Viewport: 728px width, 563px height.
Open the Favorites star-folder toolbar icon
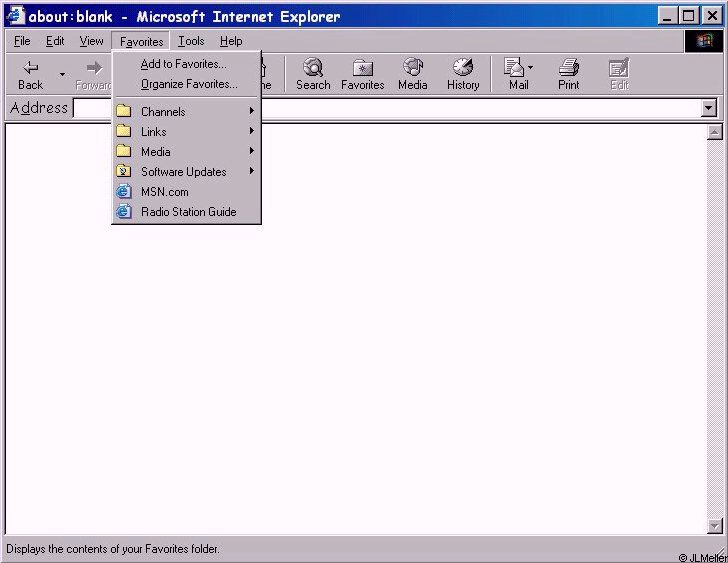click(363, 68)
